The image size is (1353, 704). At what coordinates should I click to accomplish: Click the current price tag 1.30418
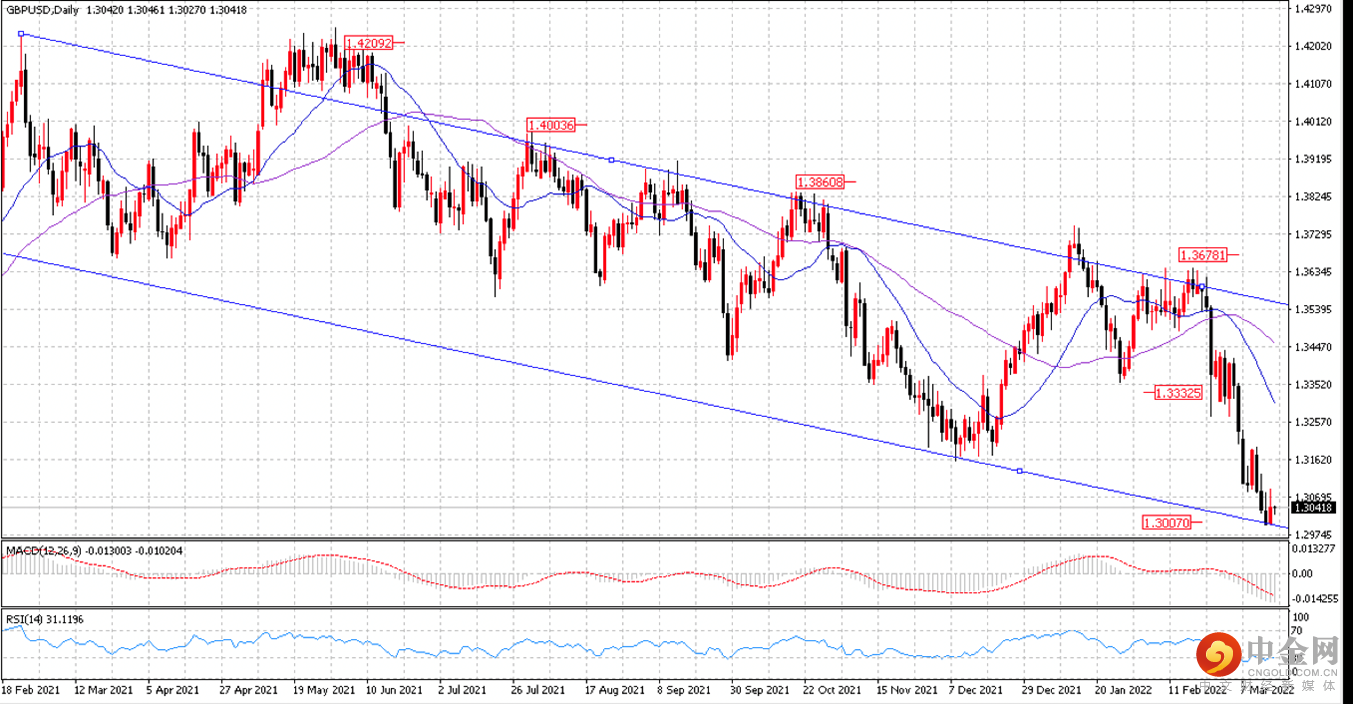1313,508
